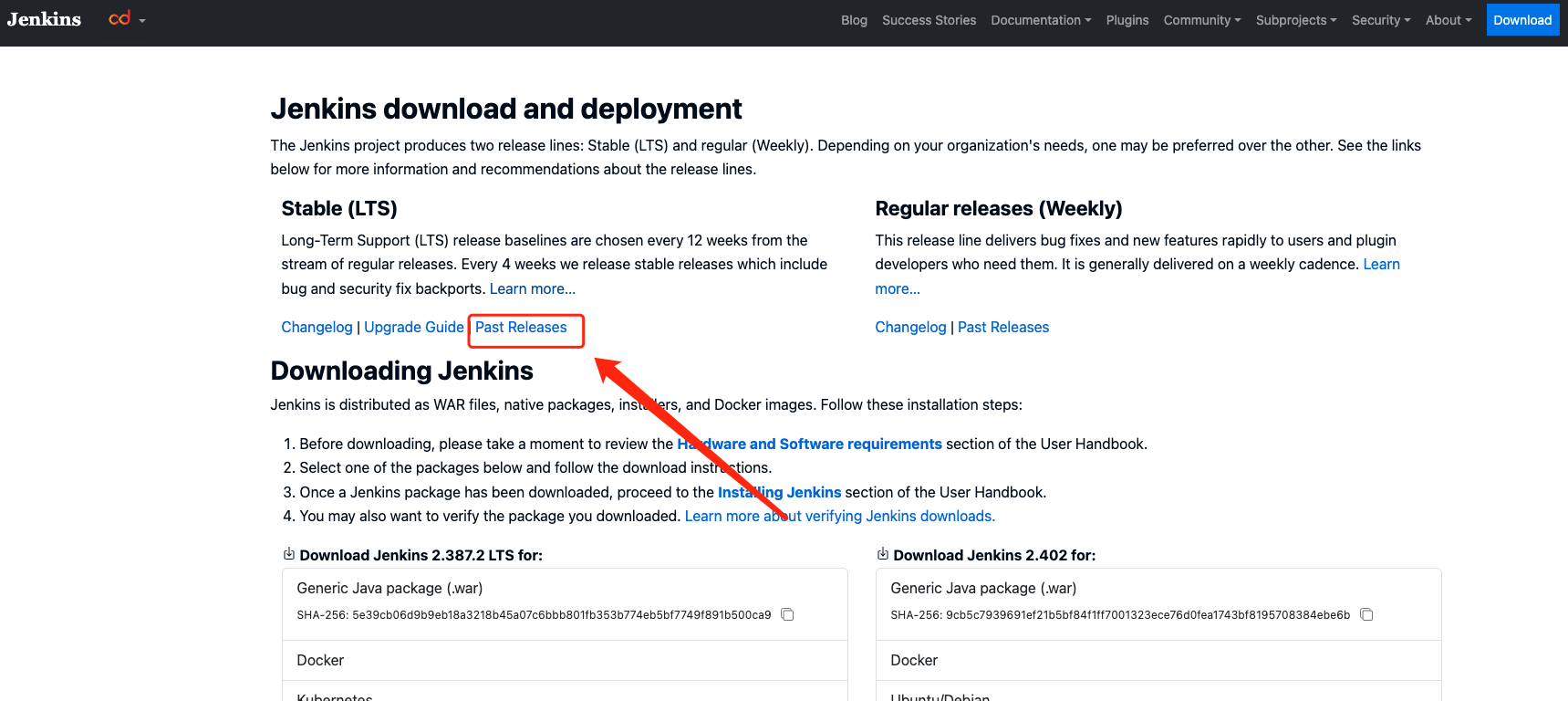Copy the Weekly war SHA-256 checksum
The image size is (1568, 701).
(1366, 614)
